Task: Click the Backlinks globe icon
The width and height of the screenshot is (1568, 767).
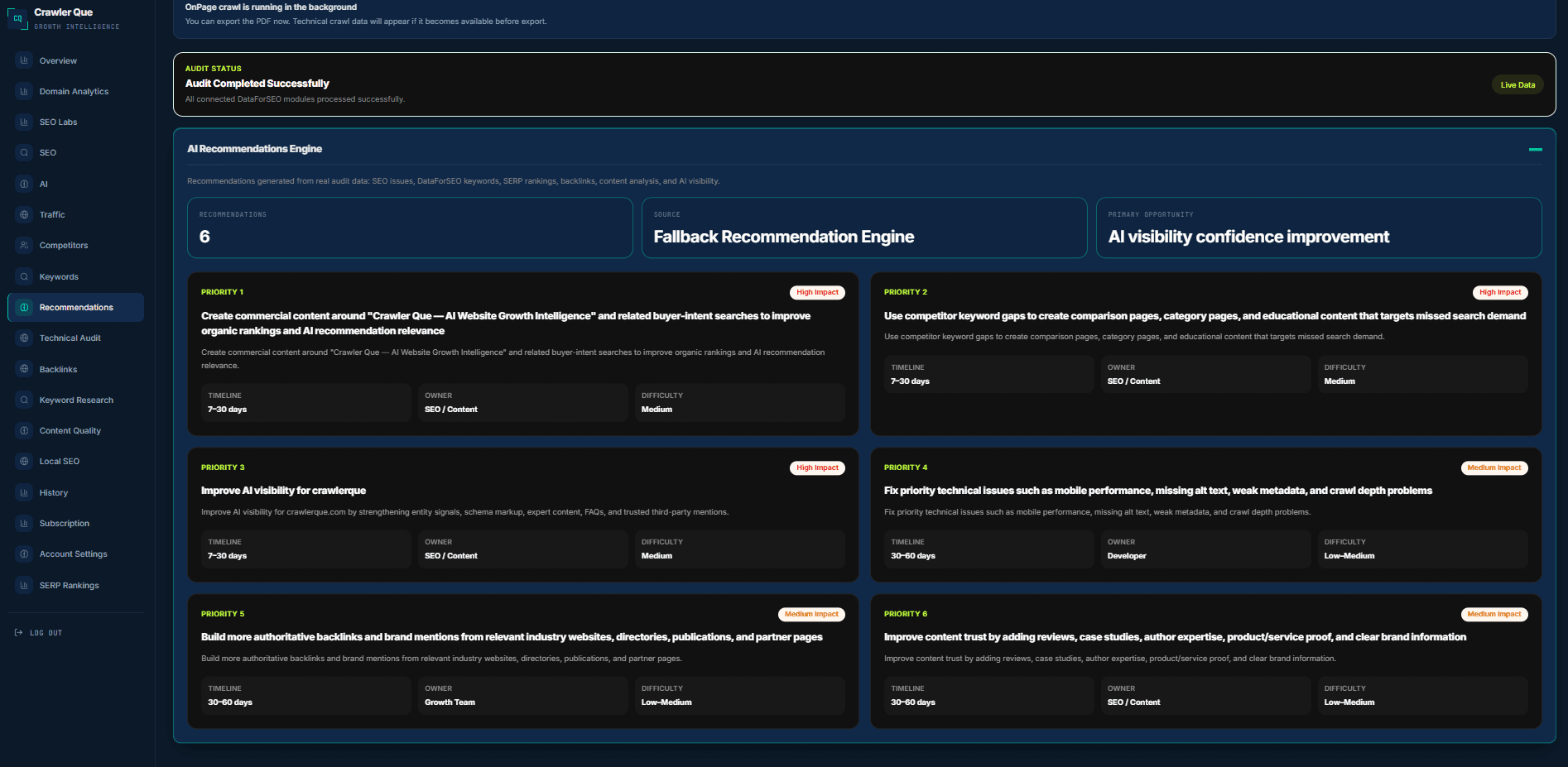Action: [24, 369]
